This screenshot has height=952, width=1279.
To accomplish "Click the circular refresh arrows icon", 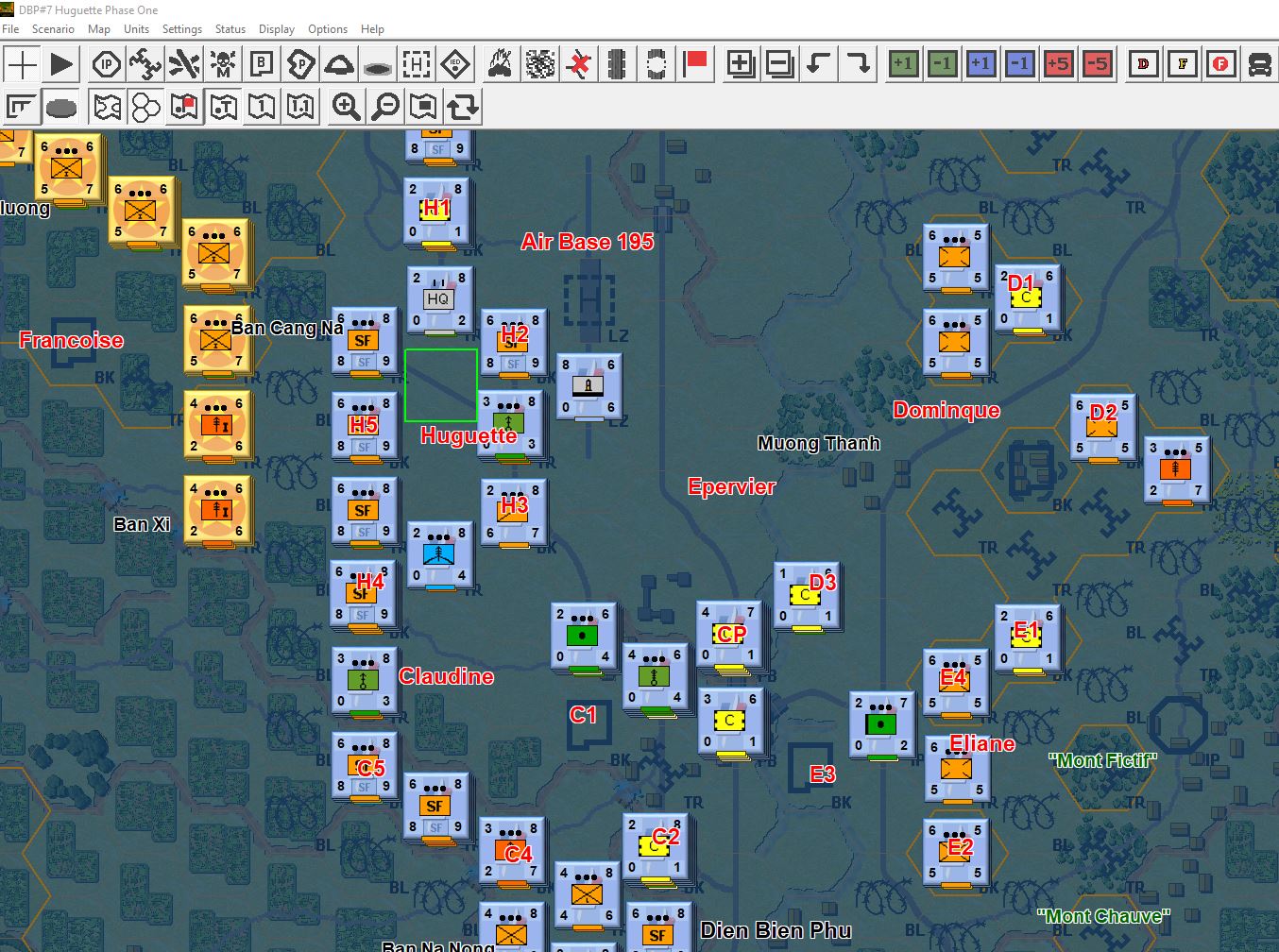I will pos(462,107).
